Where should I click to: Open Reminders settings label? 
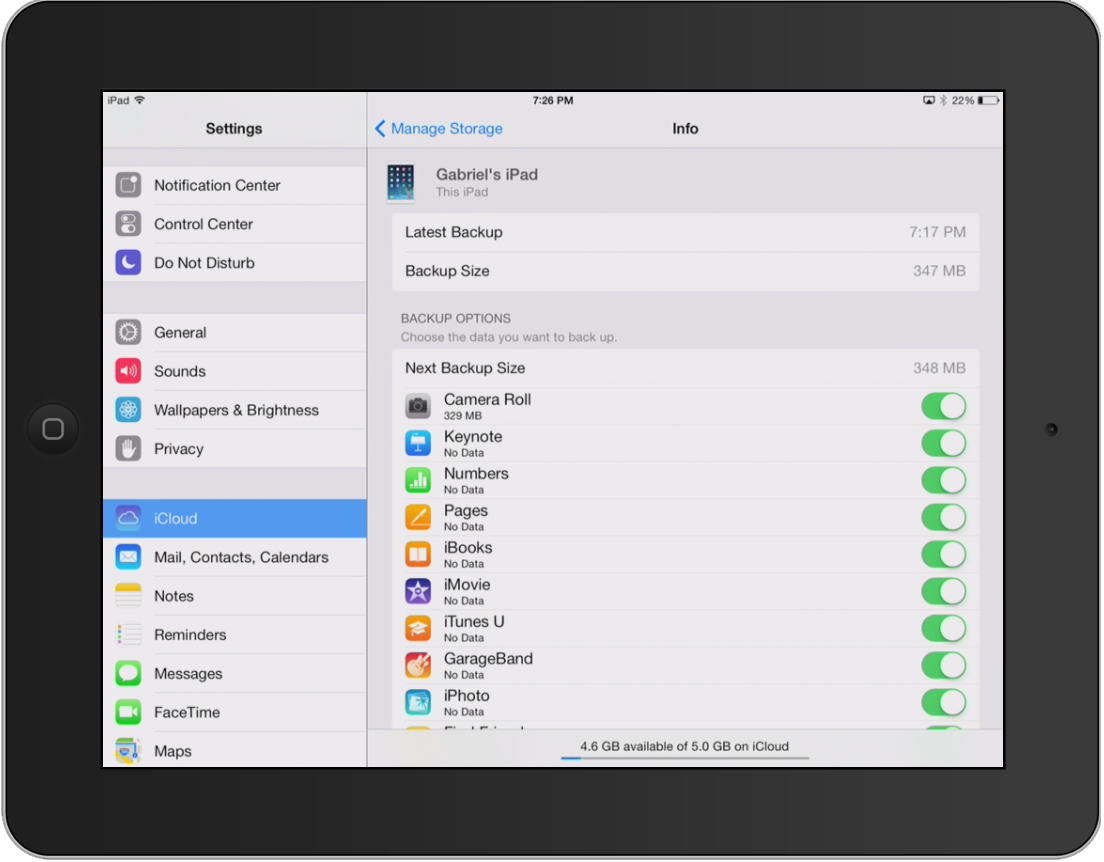(x=190, y=635)
